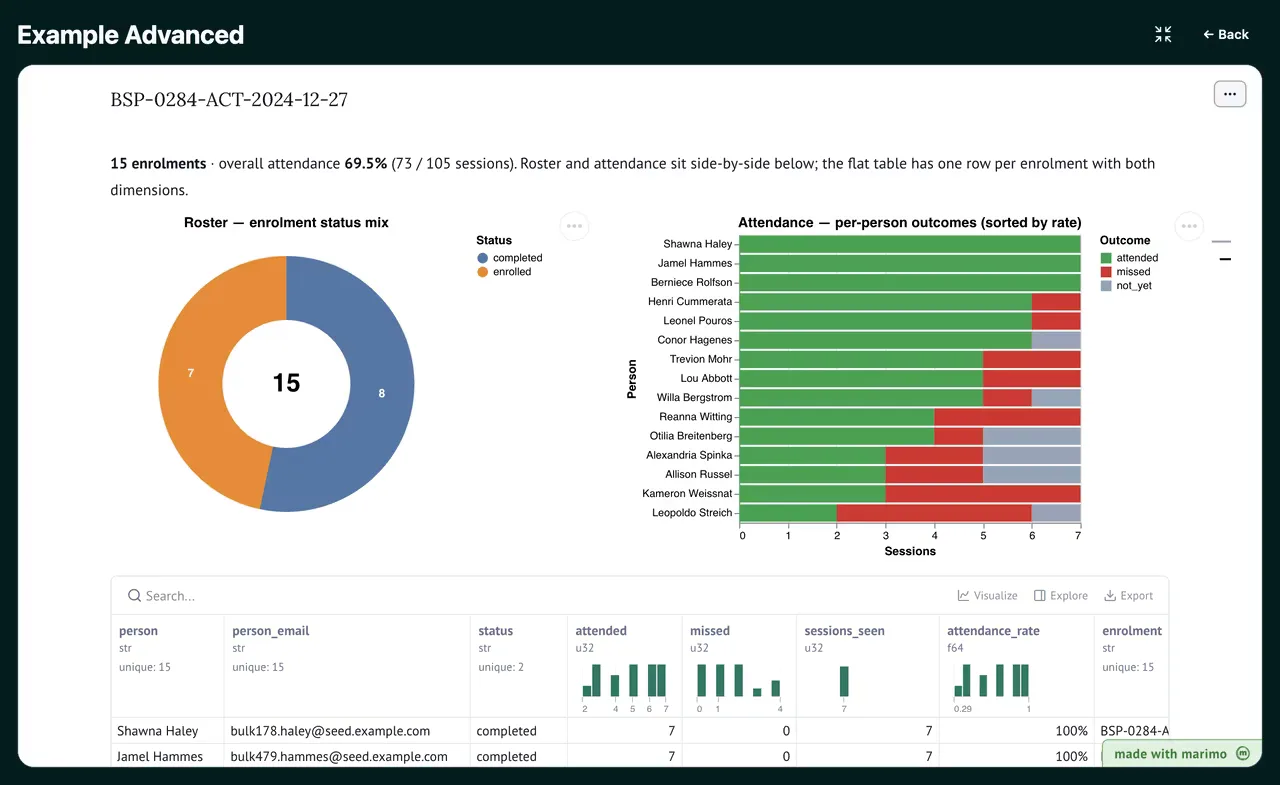Click the Explore button in the table toolbar
Viewport: 1280px width, 785px height.
(1061, 596)
